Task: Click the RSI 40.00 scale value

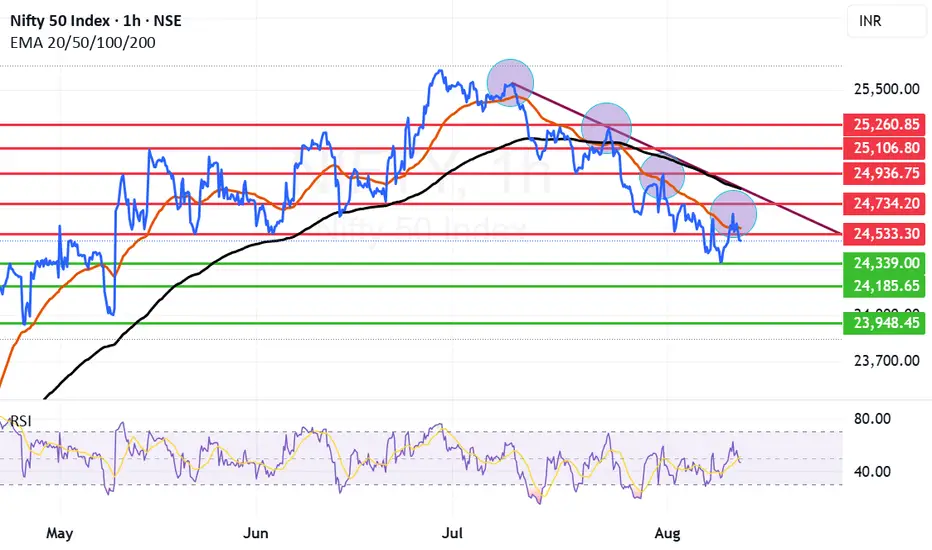Action: tap(872, 472)
